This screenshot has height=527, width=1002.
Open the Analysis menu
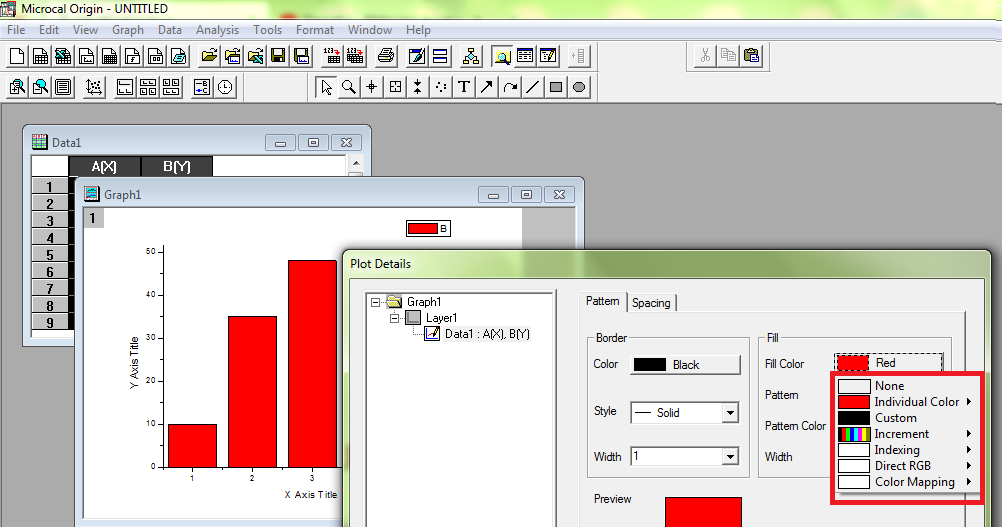pyautogui.click(x=217, y=30)
